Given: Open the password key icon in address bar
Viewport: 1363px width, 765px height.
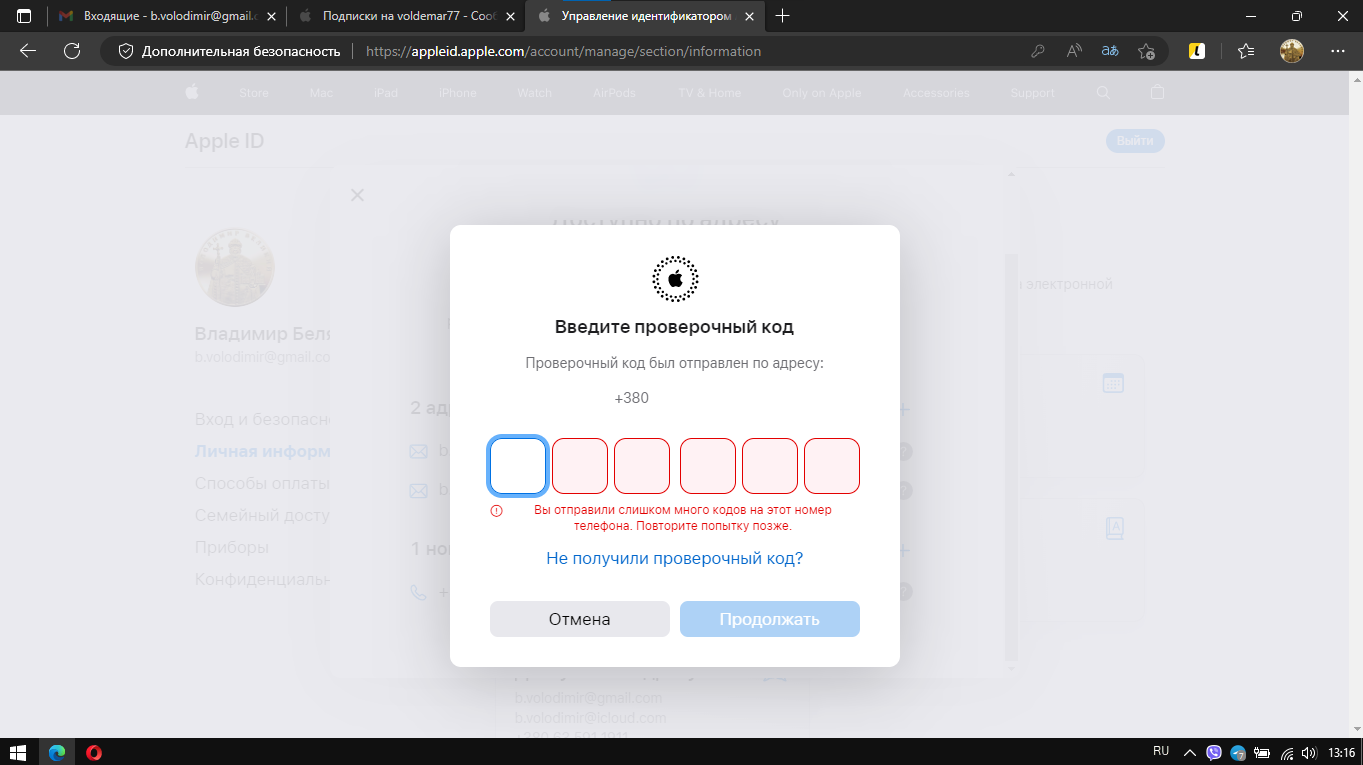Looking at the screenshot, I should coord(1038,51).
